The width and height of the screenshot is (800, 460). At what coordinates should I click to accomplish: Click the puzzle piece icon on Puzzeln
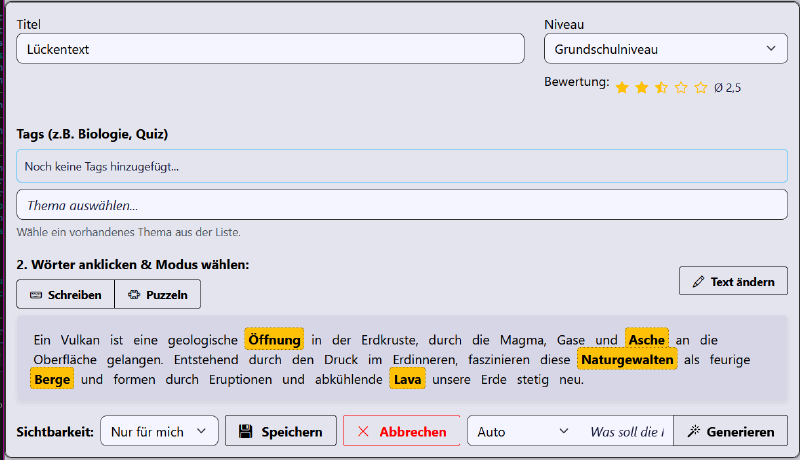click(x=134, y=295)
